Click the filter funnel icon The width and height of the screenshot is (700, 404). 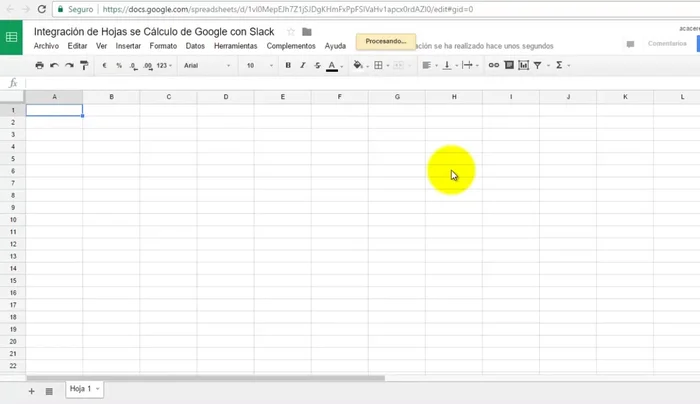click(x=538, y=65)
